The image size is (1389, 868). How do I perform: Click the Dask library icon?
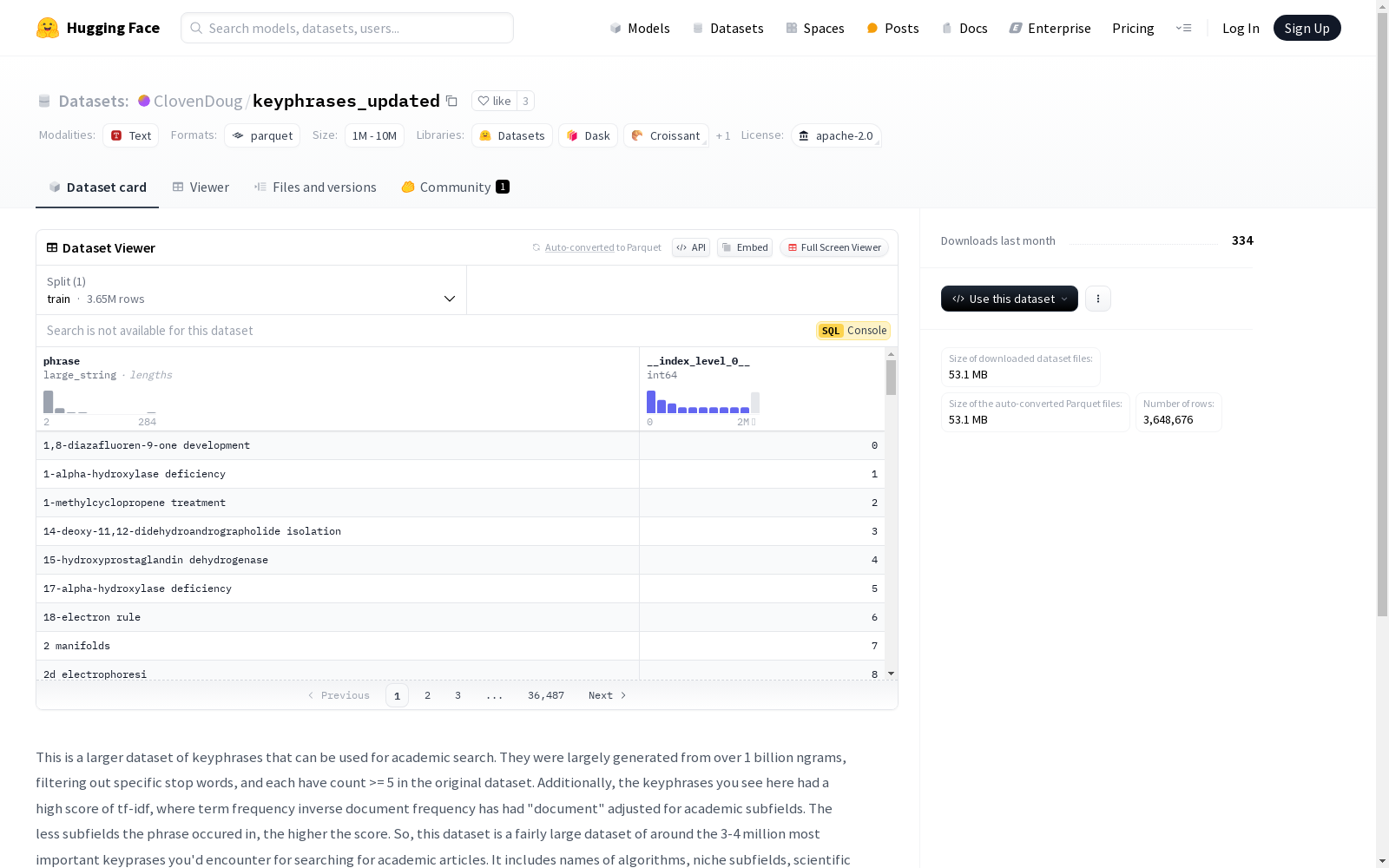[x=572, y=135]
